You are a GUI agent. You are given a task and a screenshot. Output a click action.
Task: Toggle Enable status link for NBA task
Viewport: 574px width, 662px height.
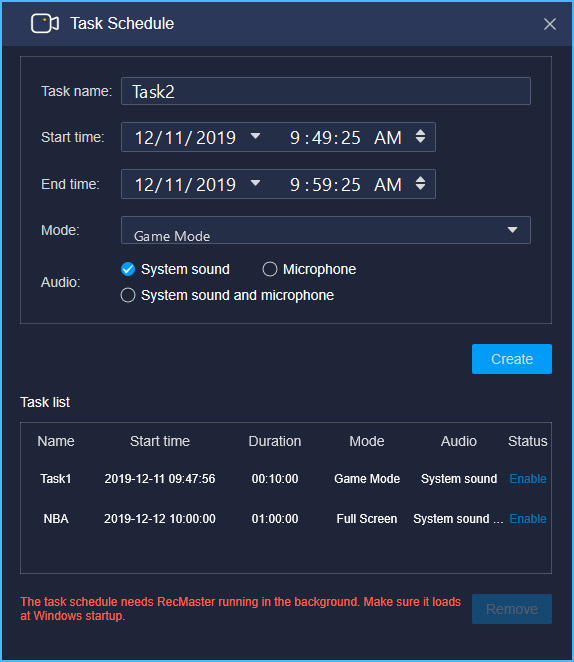528,518
